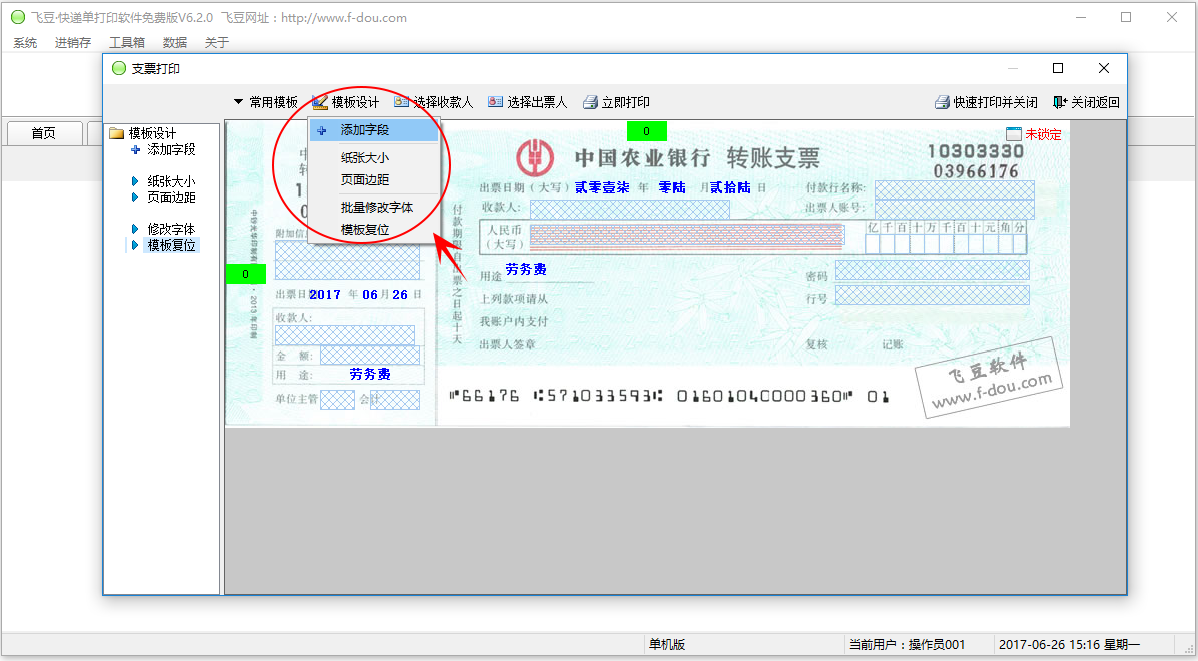Image resolution: width=1198 pixels, height=661 pixels.
Task: Click the 选择收款人 toolbar icon
Action: point(401,102)
